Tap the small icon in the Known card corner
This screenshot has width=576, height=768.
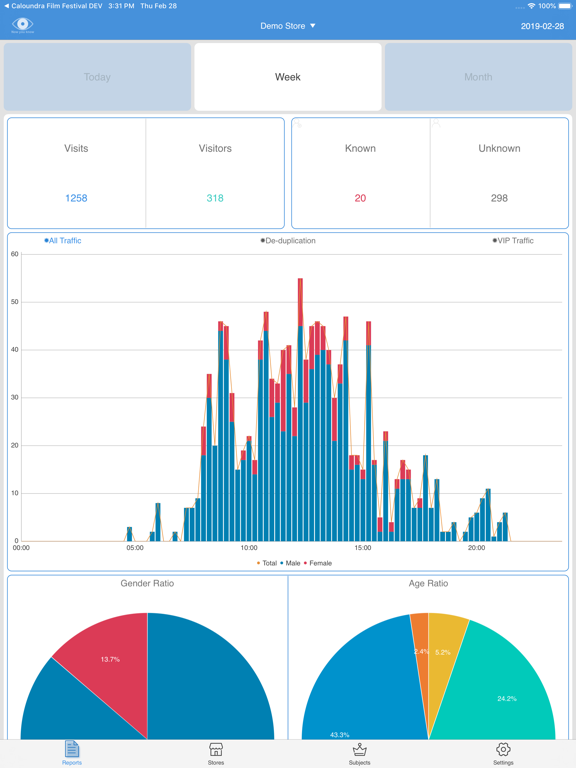[297, 123]
